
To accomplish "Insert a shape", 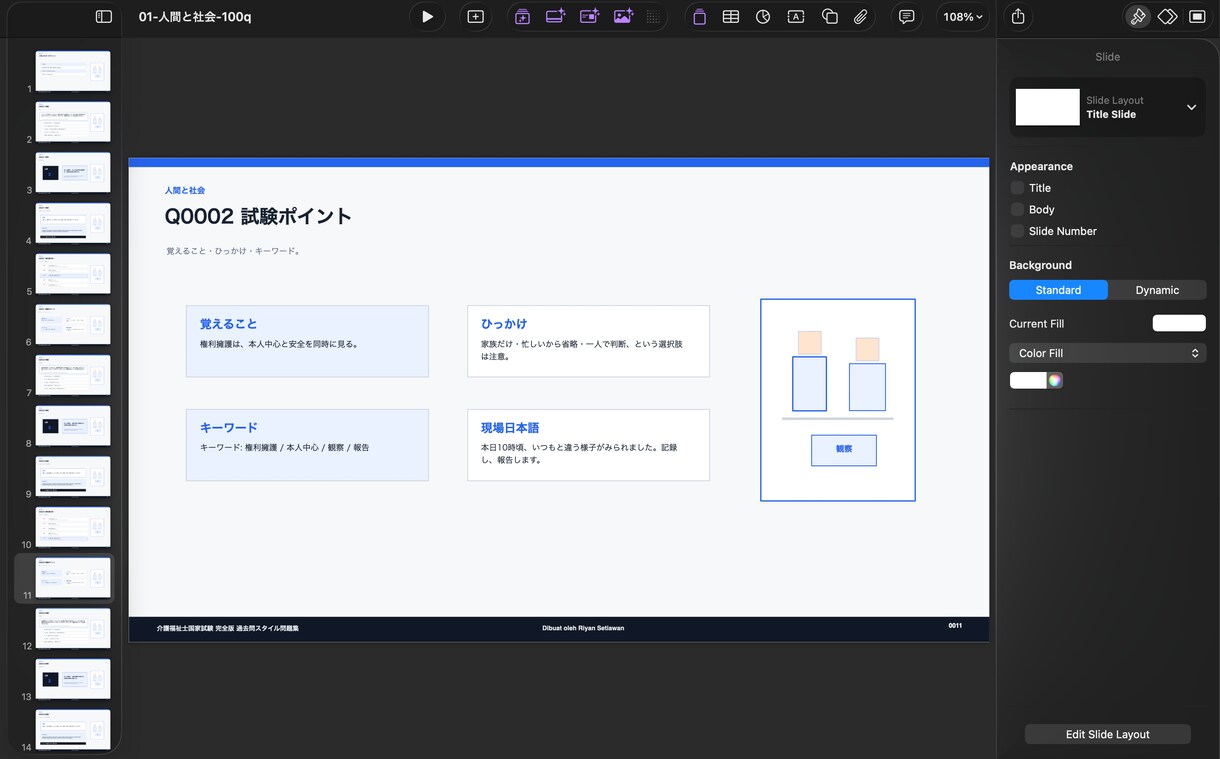I will (x=829, y=17).
